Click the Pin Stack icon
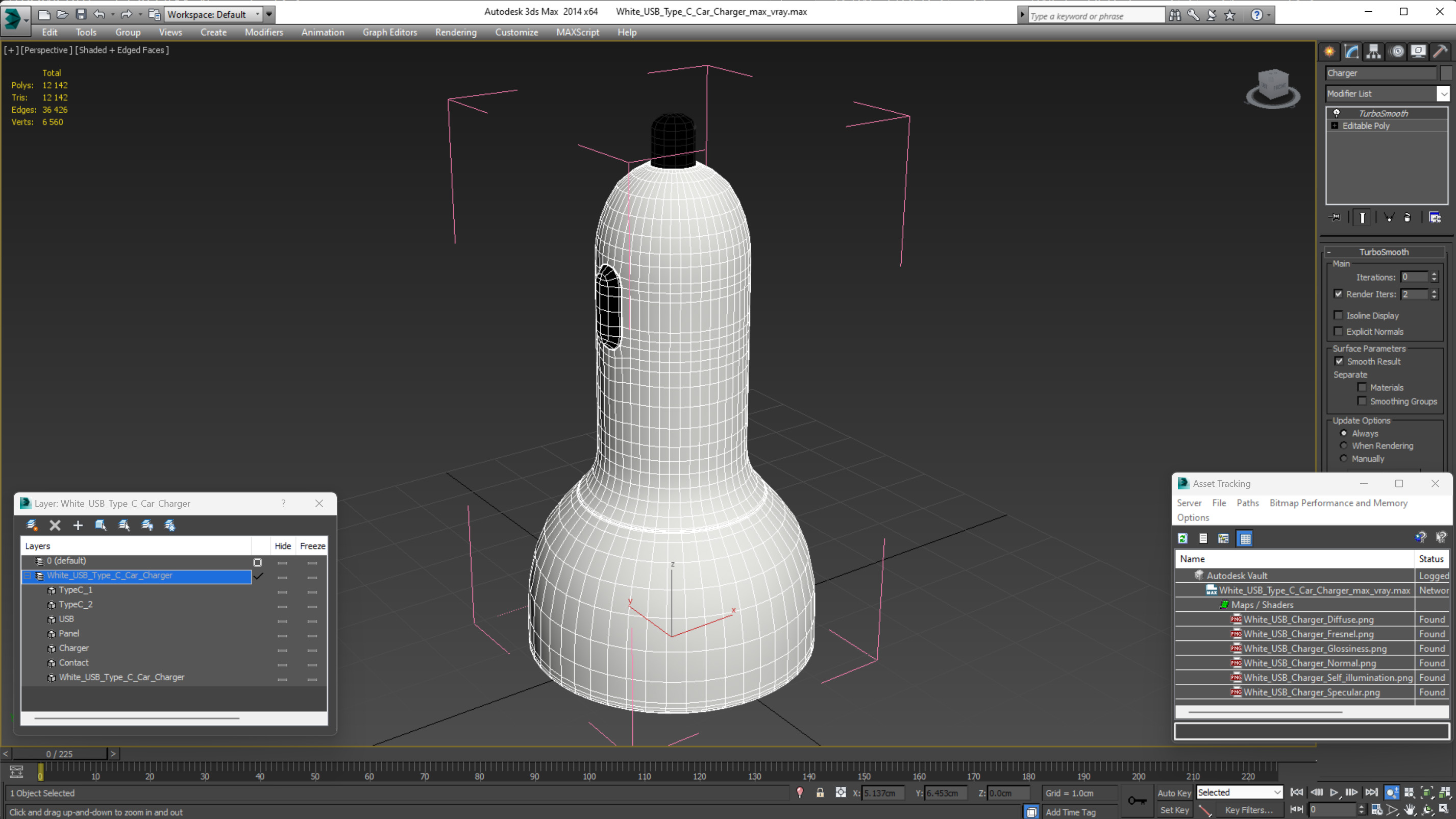Viewport: 1456px width, 819px height. pyautogui.click(x=1335, y=217)
